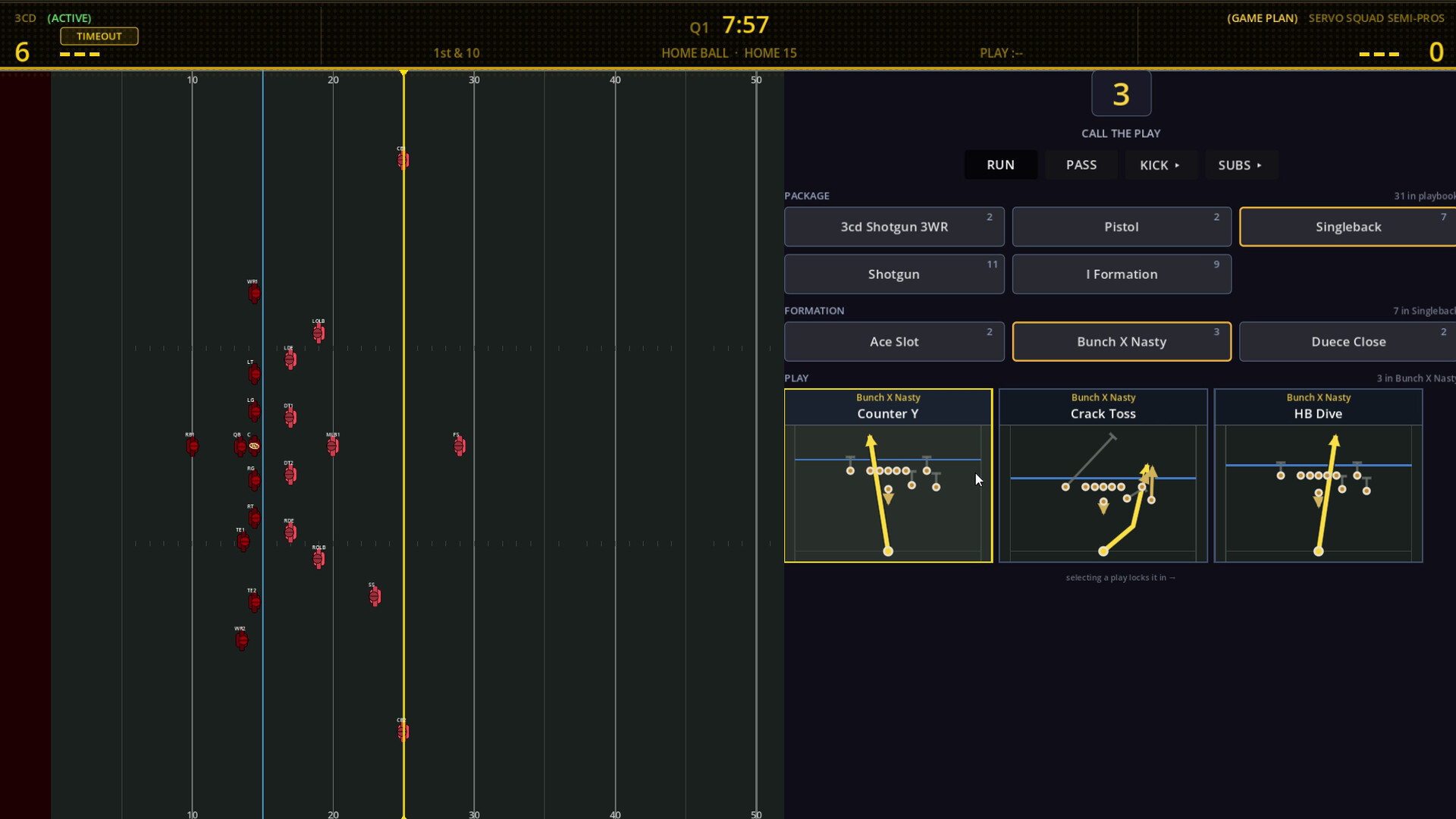
Task: Select the RDE defensive end marker
Action: 290,532
